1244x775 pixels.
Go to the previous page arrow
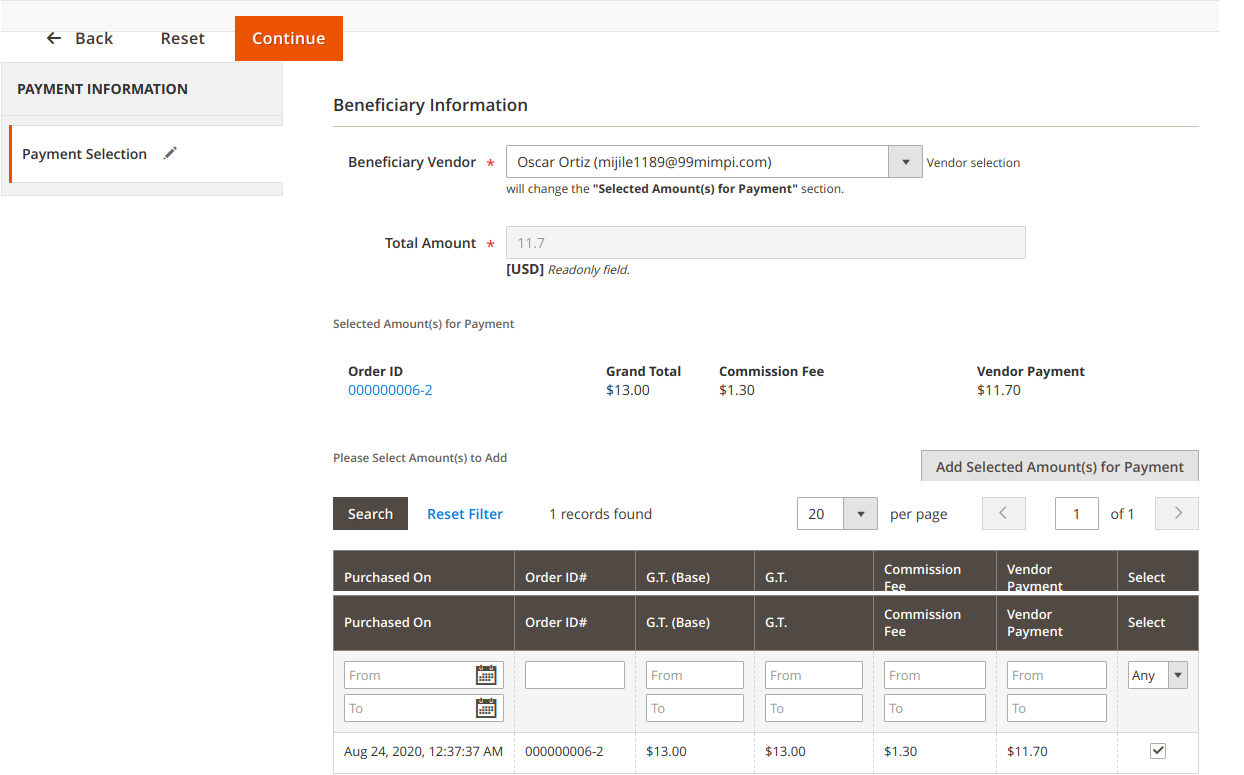click(x=1004, y=513)
